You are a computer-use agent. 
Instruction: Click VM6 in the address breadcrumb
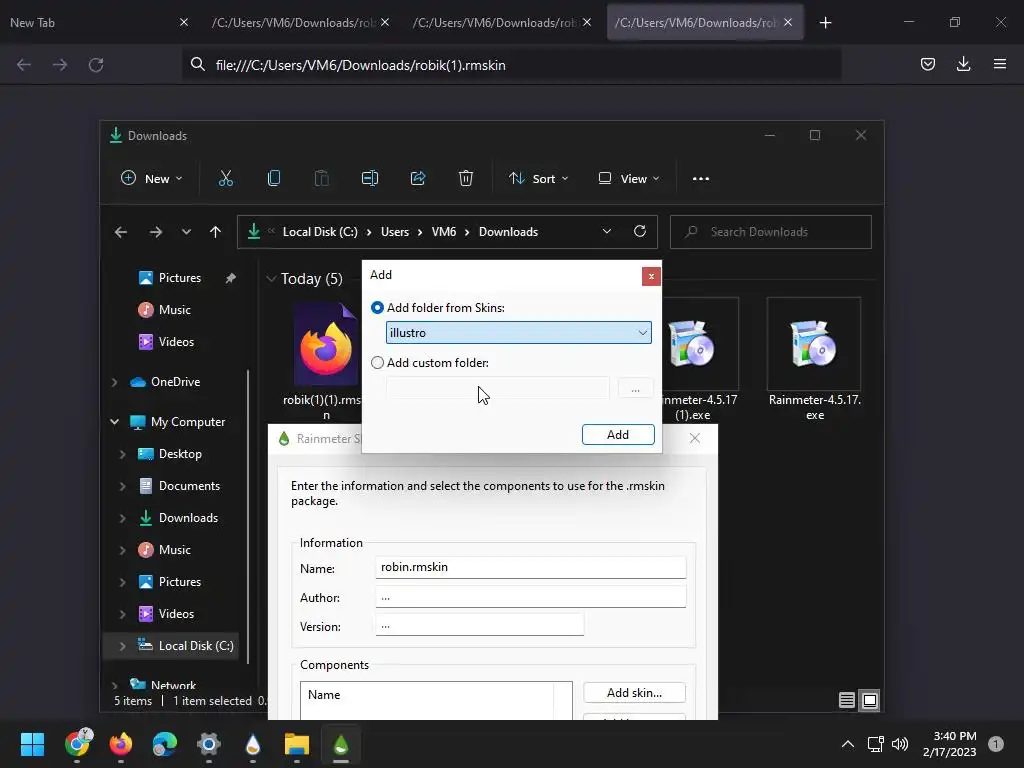(x=444, y=232)
